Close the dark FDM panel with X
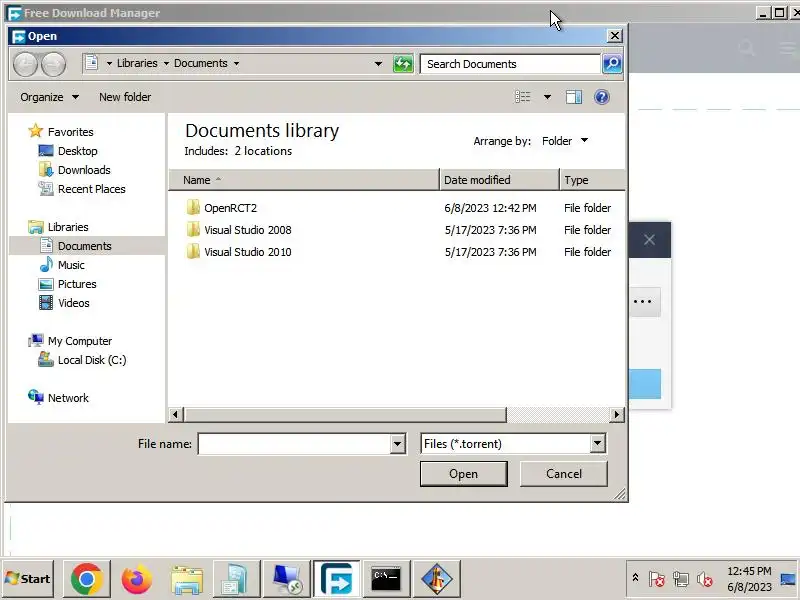Image resolution: width=800 pixels, height=600 pixels. [x=649, y=240]
